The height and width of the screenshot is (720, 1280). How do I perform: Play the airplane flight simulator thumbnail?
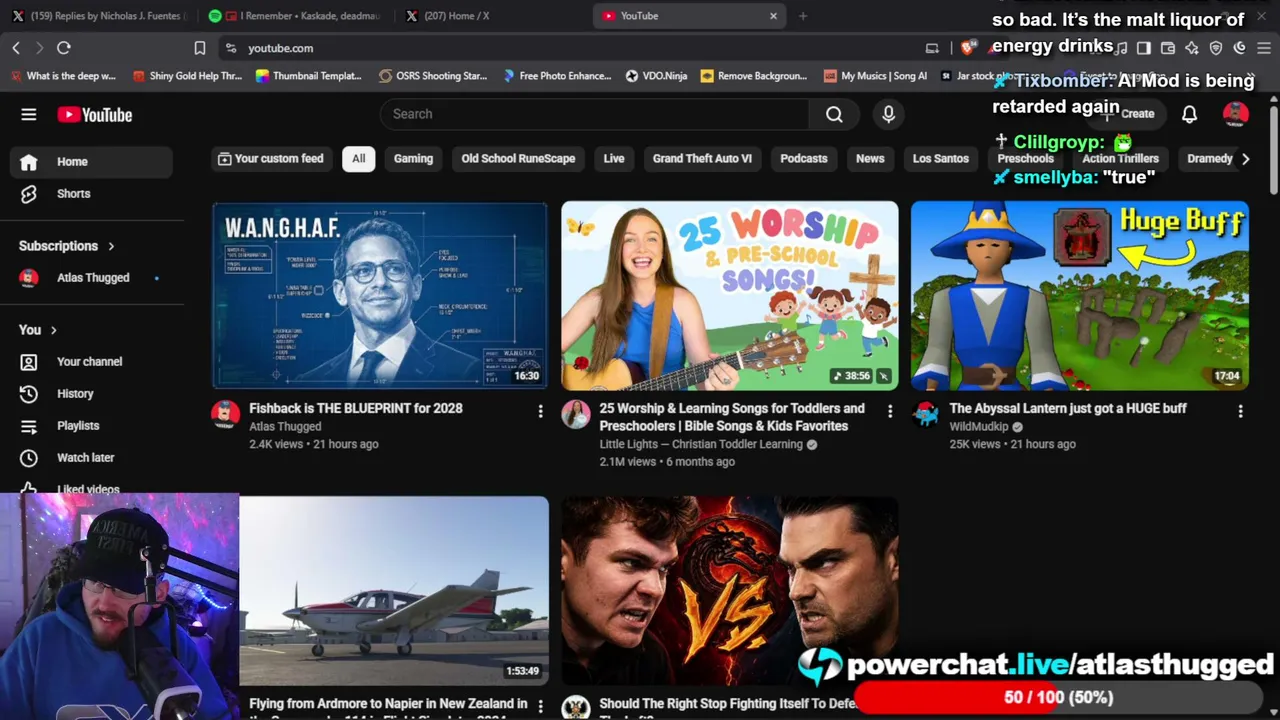394,590
